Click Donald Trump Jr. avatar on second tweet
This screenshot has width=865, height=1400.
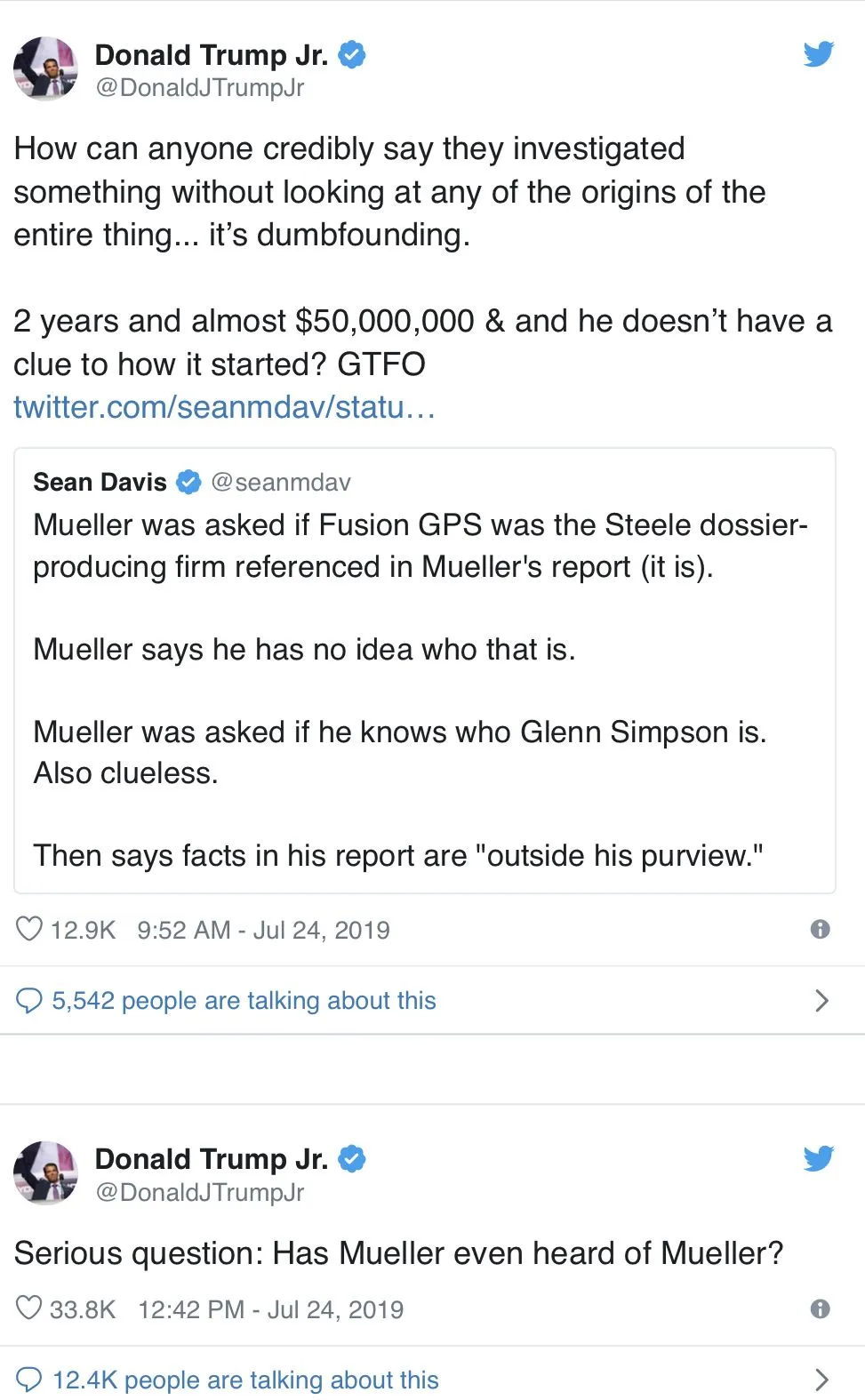coord(45,1172)
